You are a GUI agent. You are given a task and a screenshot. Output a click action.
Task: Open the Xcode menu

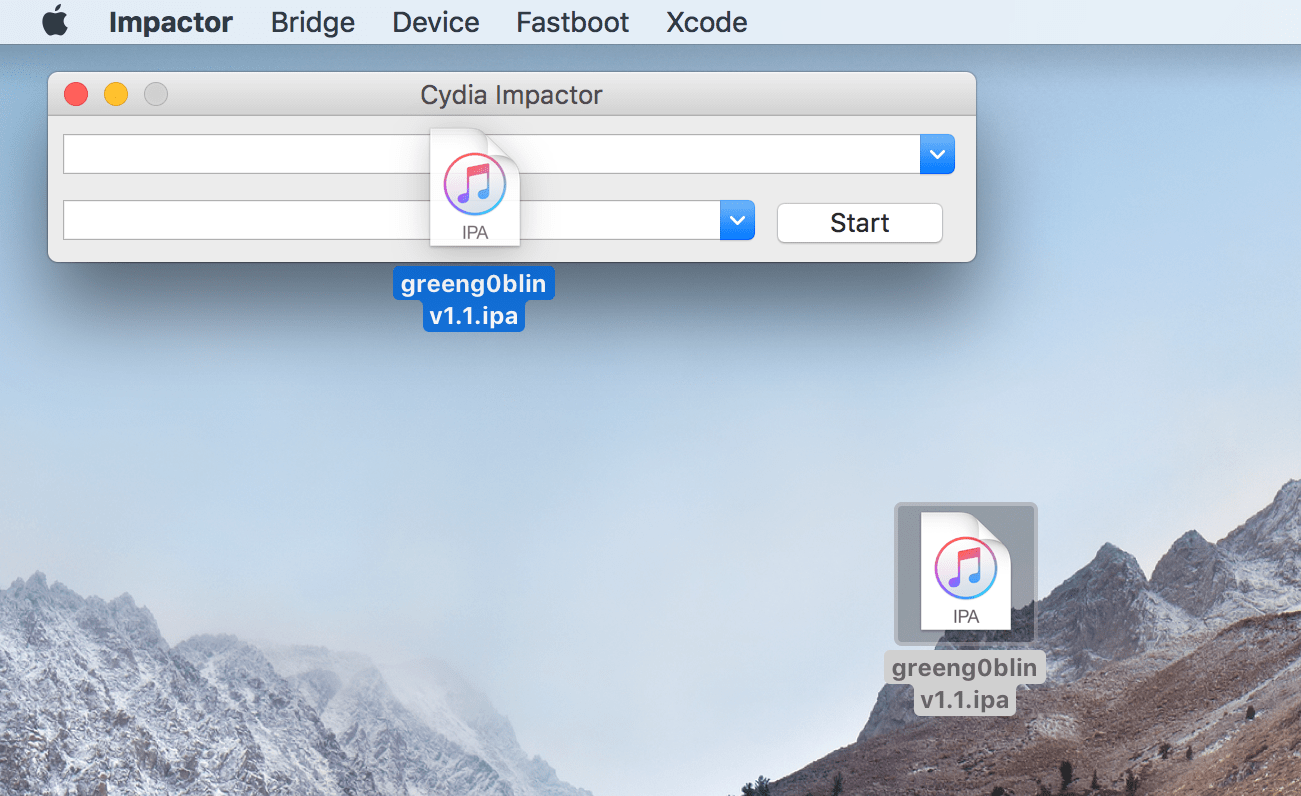click(x=707, y=22)
